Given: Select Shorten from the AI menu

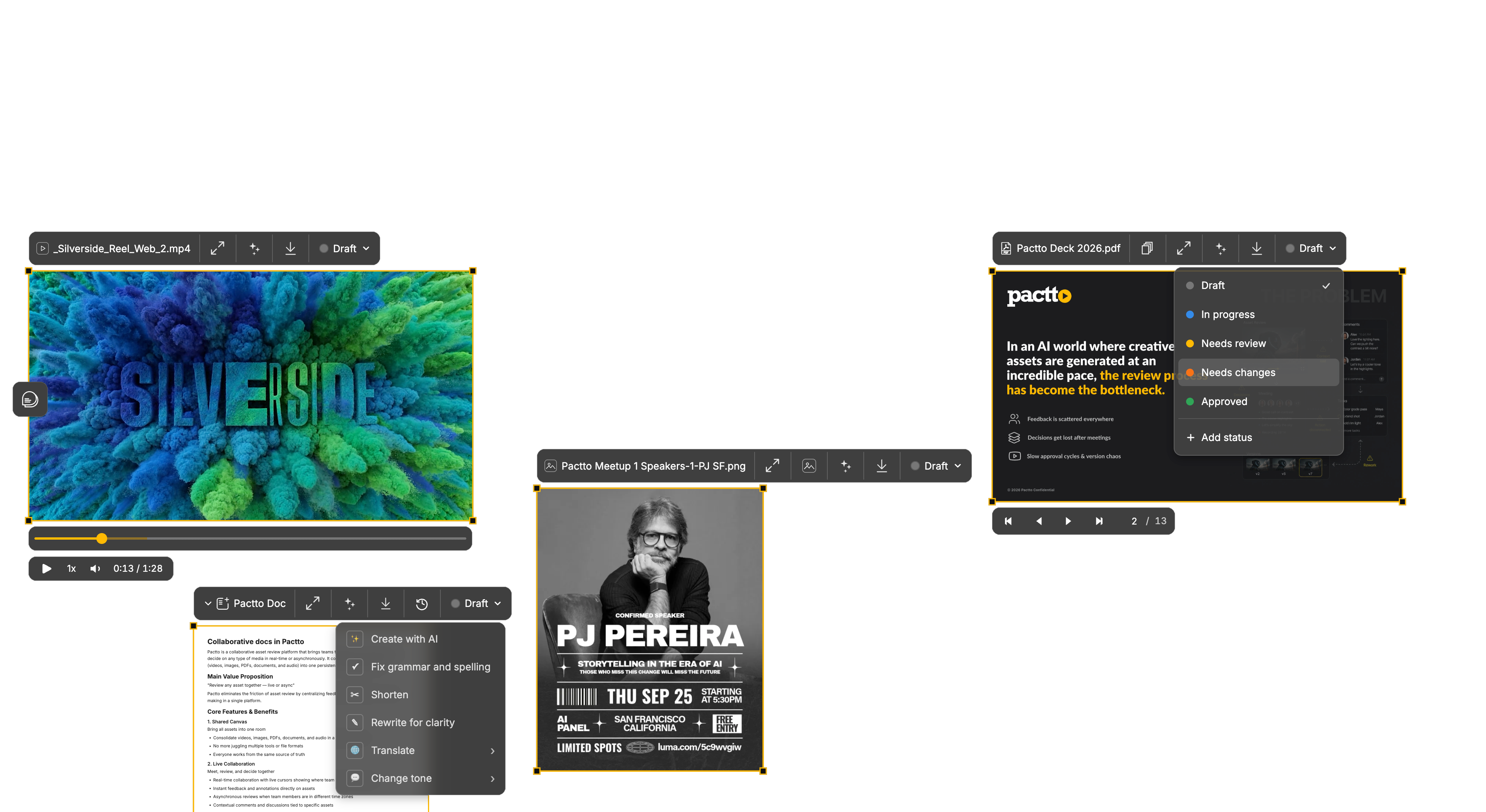Looking at the screenshot, I should click(x=421, y=695).
